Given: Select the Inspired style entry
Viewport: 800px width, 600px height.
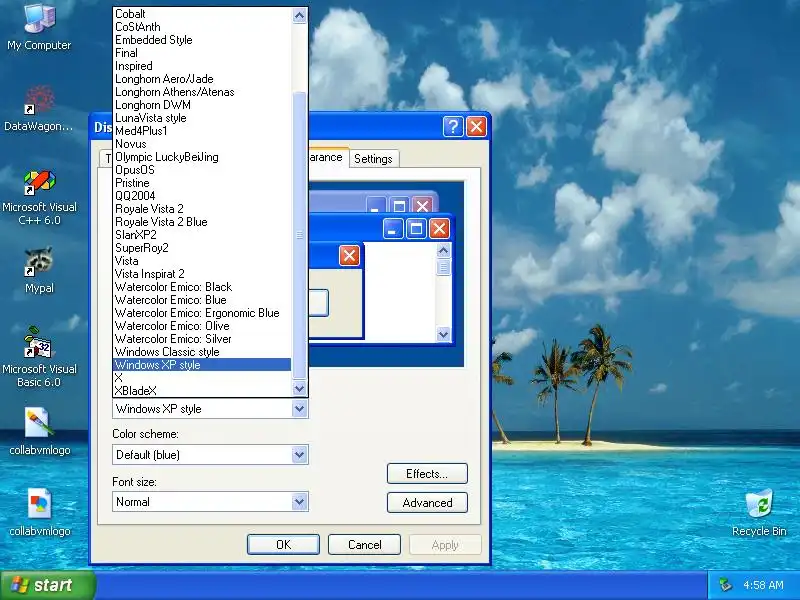Looking at the screenshot, I should click(202, 66).
